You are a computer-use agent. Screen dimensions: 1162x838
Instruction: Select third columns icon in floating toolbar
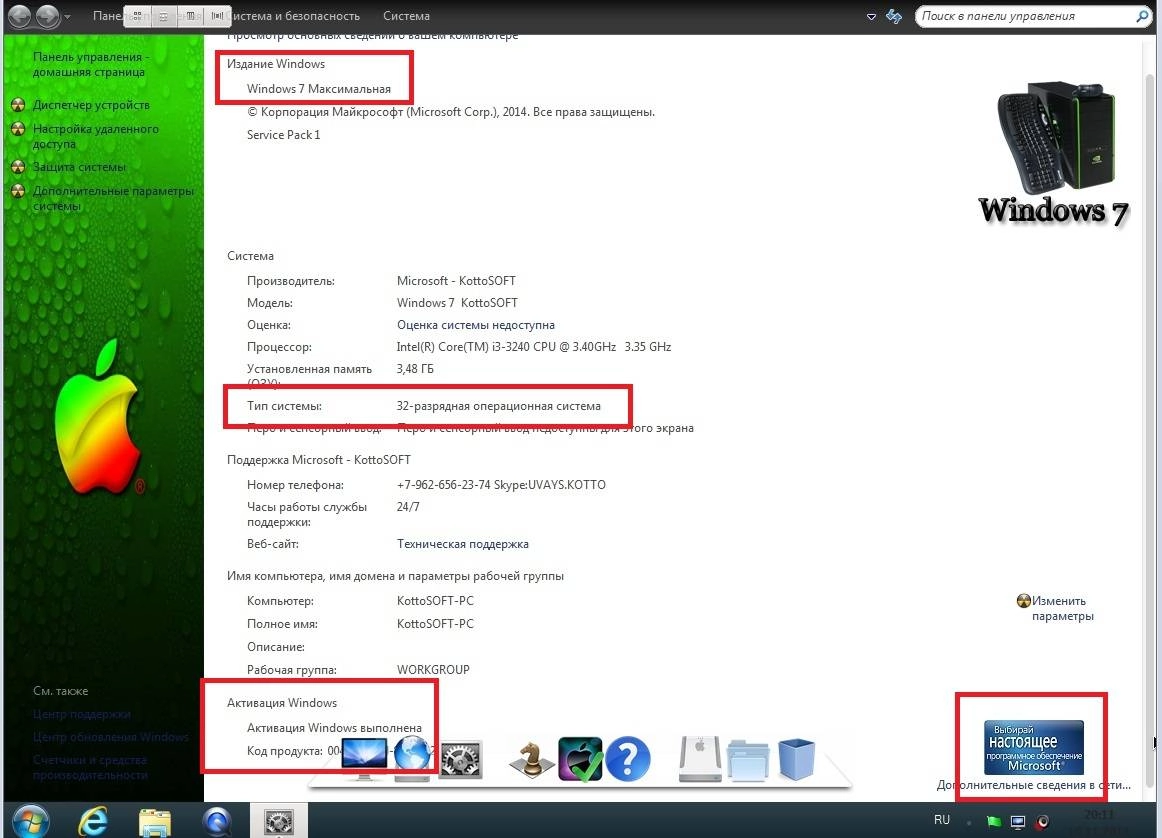tap(190, 16)
